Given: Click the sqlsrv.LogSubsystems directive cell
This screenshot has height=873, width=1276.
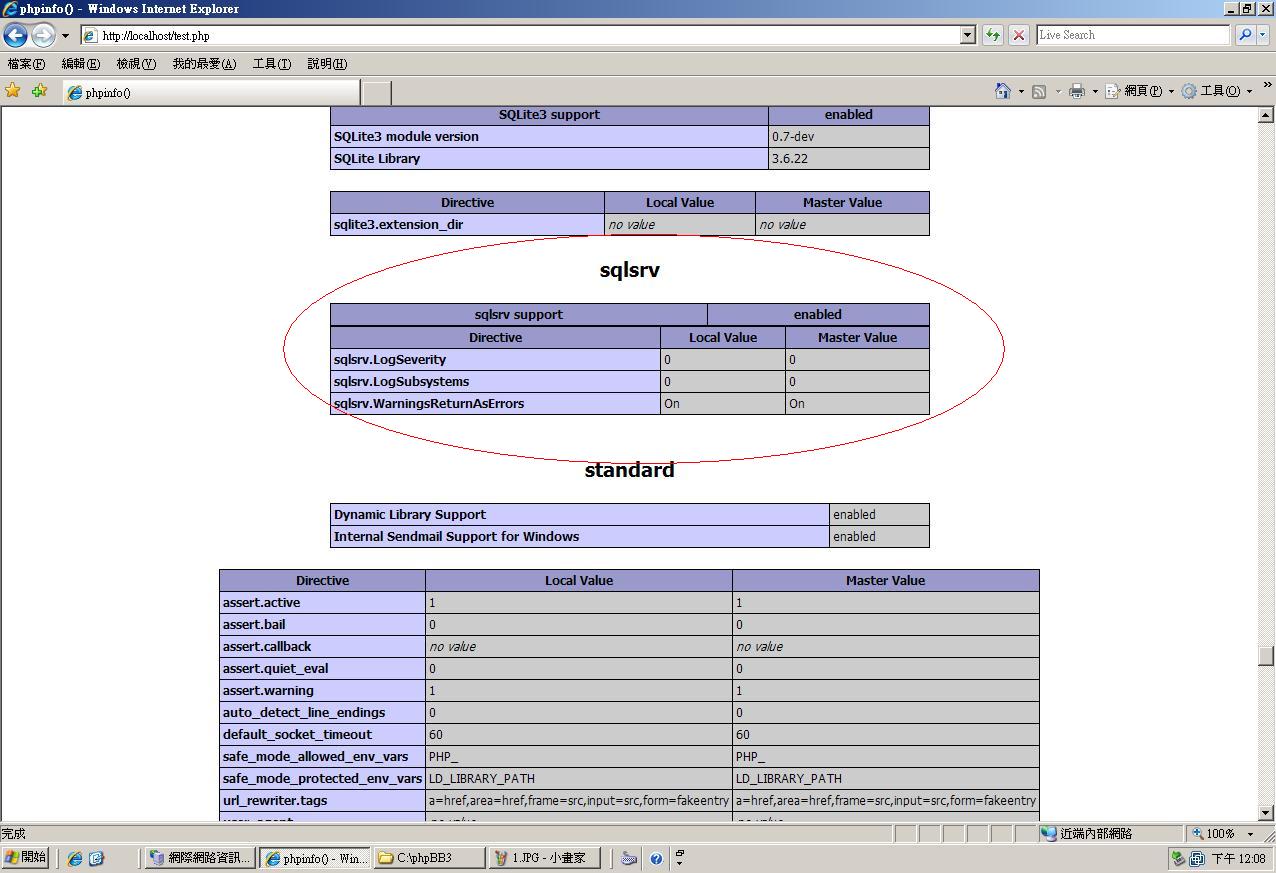Looking at the screenshot, I should click(495, 382).
